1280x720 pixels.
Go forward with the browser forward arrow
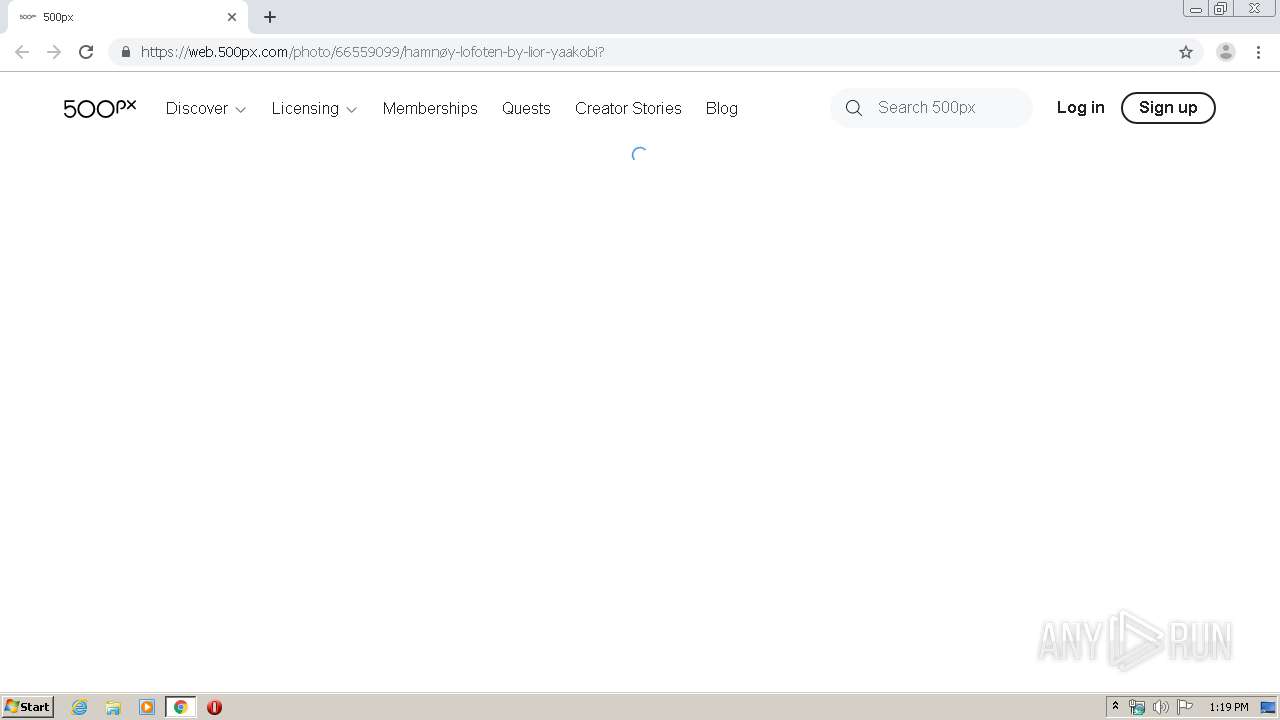coord(54,52)
